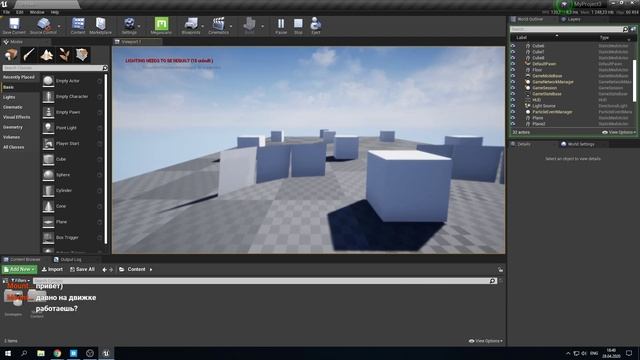
Task: Pick Point Light from the Place list
Action: 72,128
